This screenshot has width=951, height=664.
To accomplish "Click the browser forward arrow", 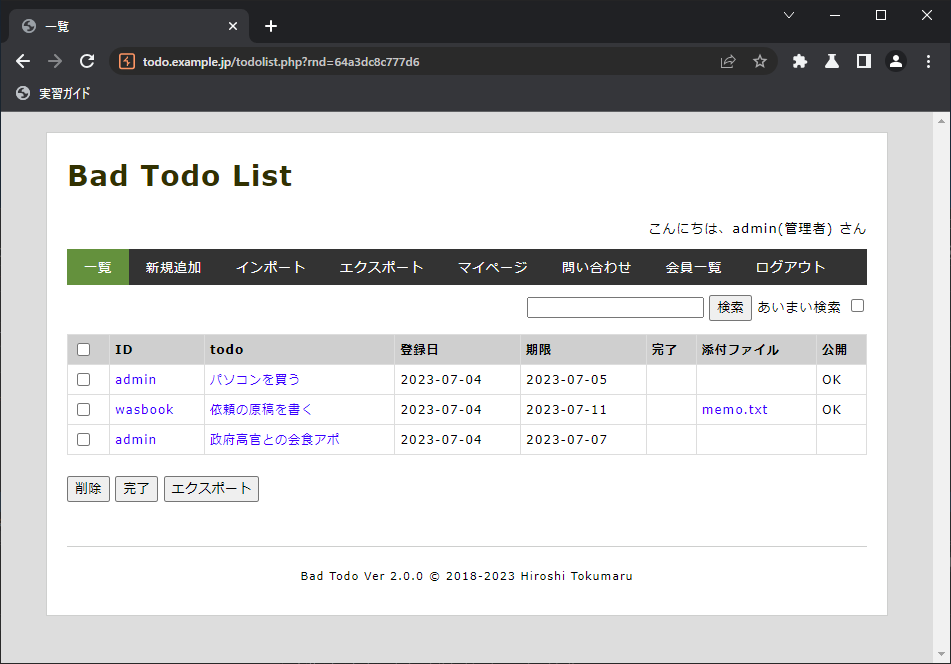I will pos(55,61).
